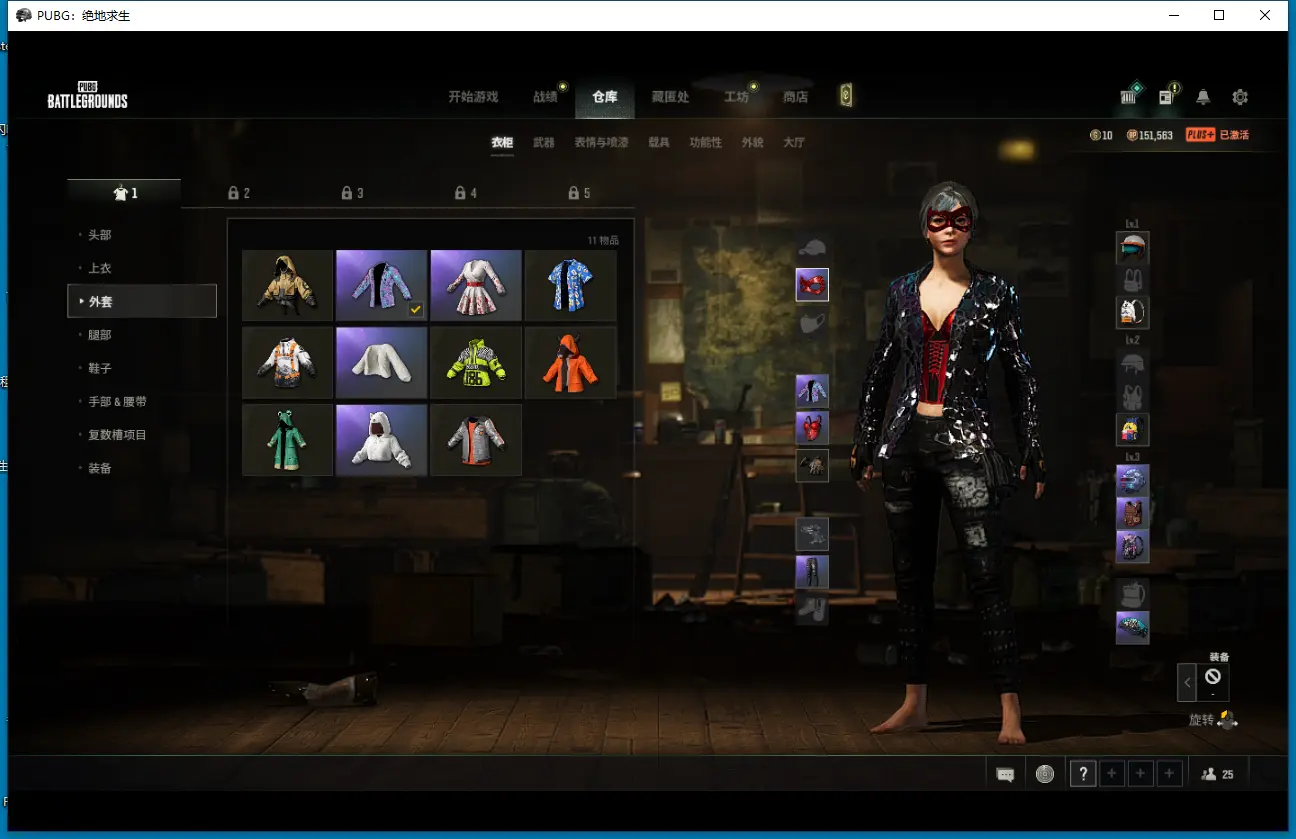The width and height of the screenshot is (1296, 839).
Task: Click the PLUS+ 已激活 status badge
Action: (1217, 135)
